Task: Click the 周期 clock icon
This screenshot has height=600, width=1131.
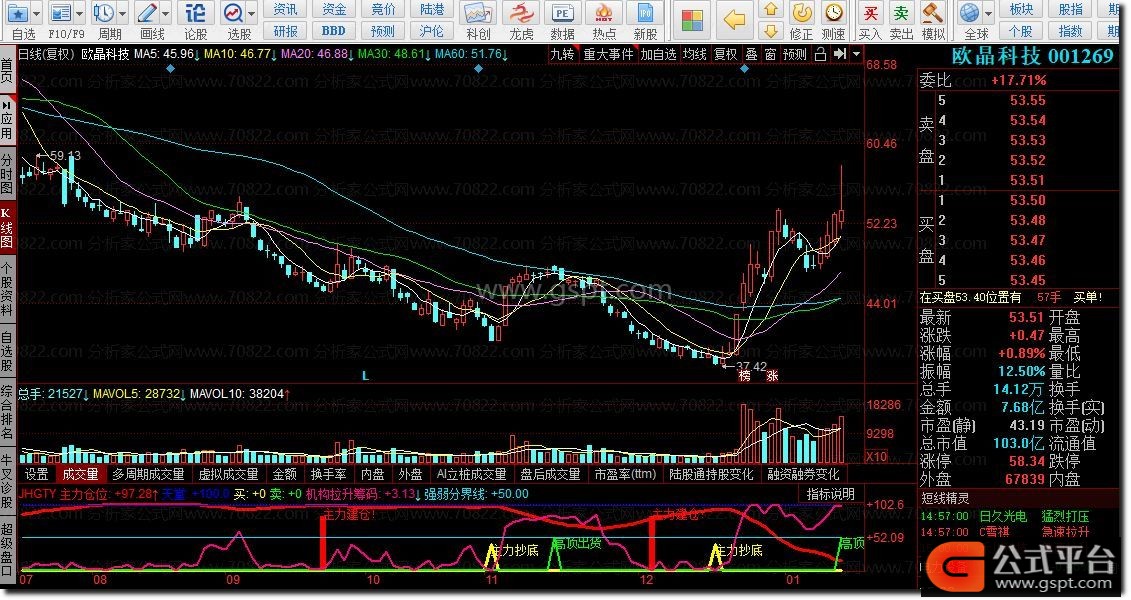Action: [x=104, y=13]
